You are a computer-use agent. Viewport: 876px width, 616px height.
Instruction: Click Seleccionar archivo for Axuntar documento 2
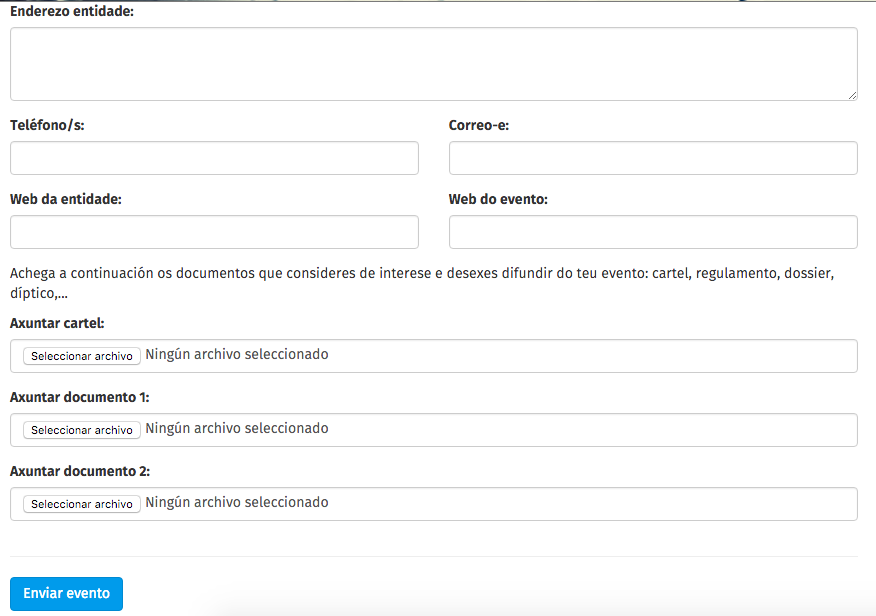pyautogui.click(x=80, y=503)
